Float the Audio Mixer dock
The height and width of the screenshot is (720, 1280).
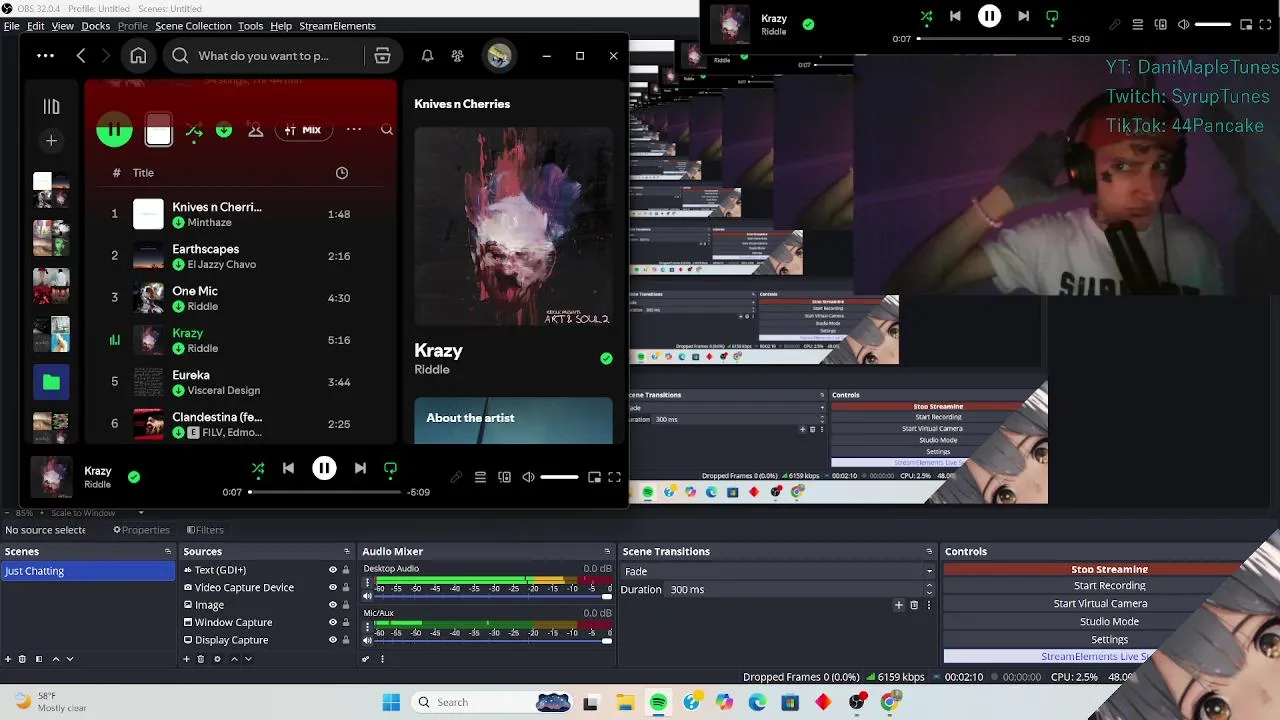click(x=607, y=552)
